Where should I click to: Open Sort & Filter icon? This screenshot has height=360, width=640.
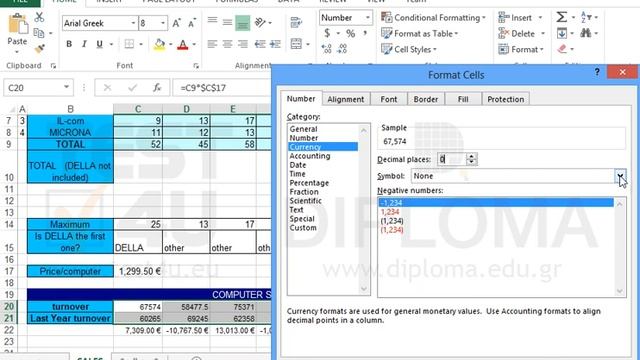(585, 17)
